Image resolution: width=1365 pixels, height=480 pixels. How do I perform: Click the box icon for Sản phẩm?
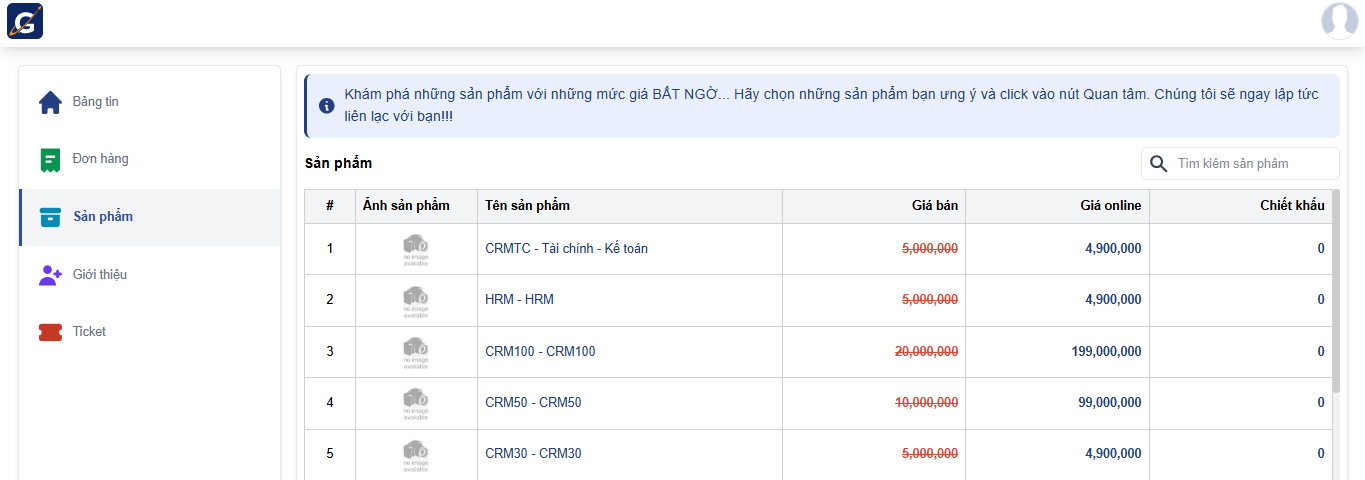point(50,217)
